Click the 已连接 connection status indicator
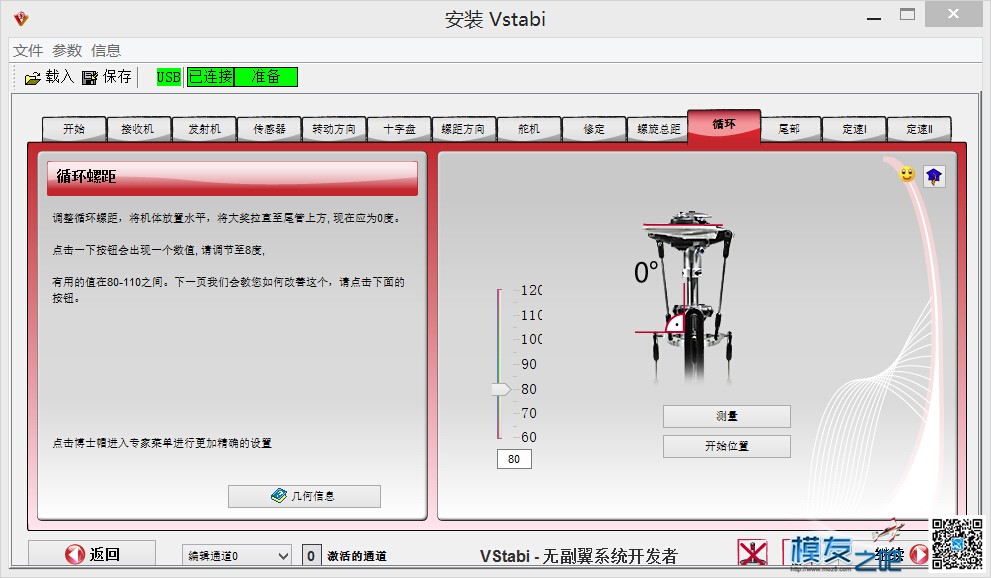Image resolution: width=991 pixels, height=578 pixels. click(x=210, y=77)
